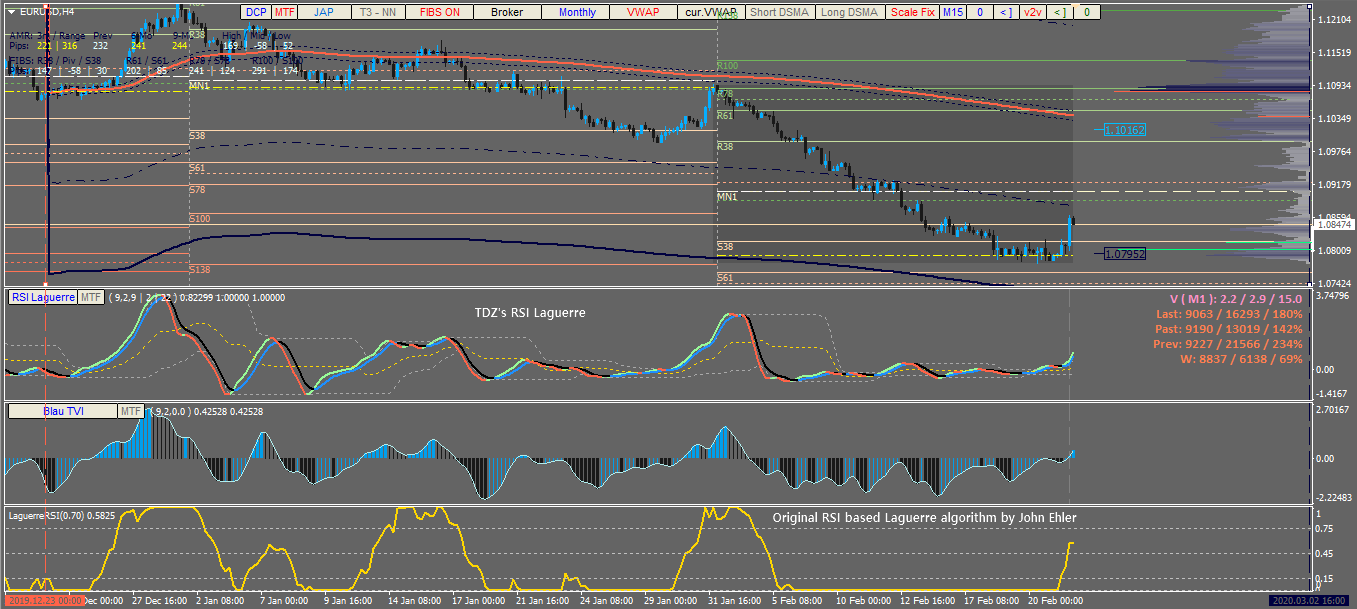Click the 'Past: 9190 / 13019 / 142%' text
Screen dimensions: 1357x609
coord(1228,329)
